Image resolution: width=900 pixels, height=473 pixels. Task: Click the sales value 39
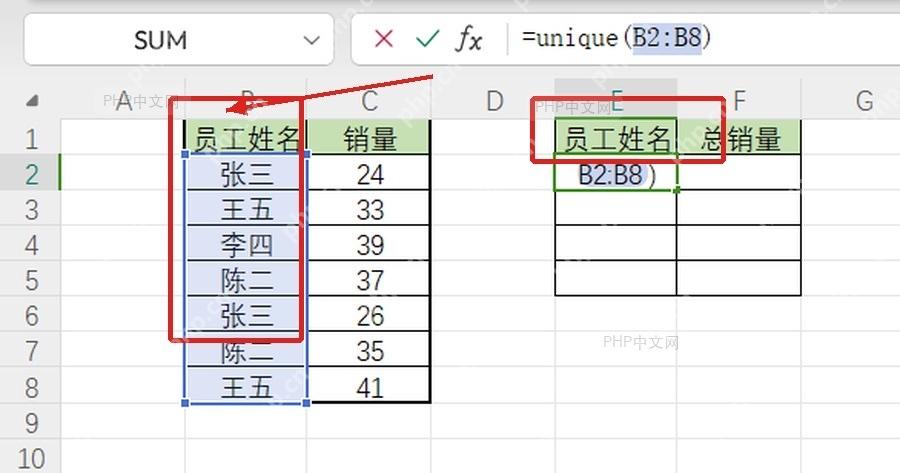click(x=369, y=245)
